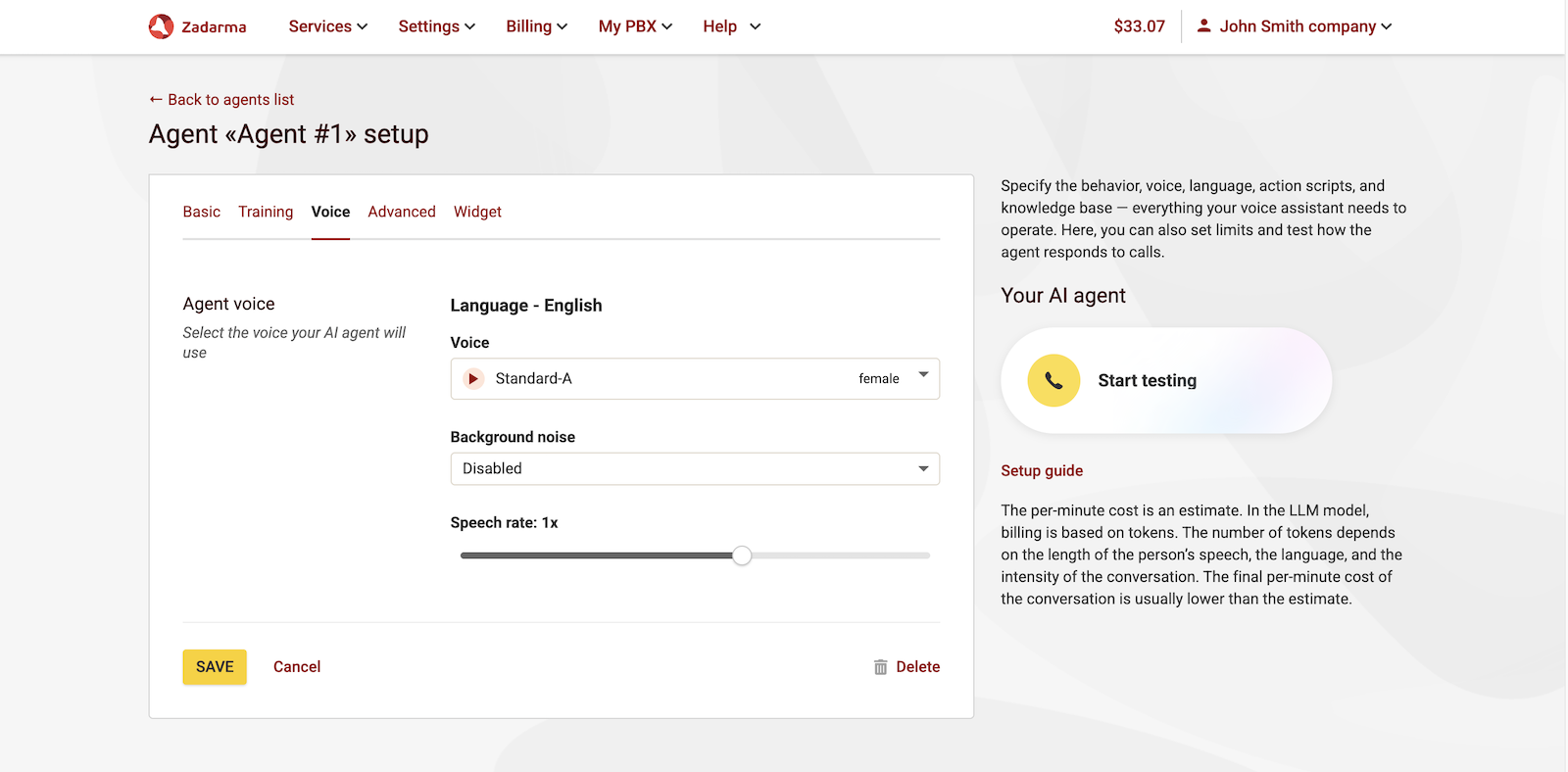Click the trash can delete icon
The height and width of the screenshot is (772, 1568).
(x=880, y=667)
